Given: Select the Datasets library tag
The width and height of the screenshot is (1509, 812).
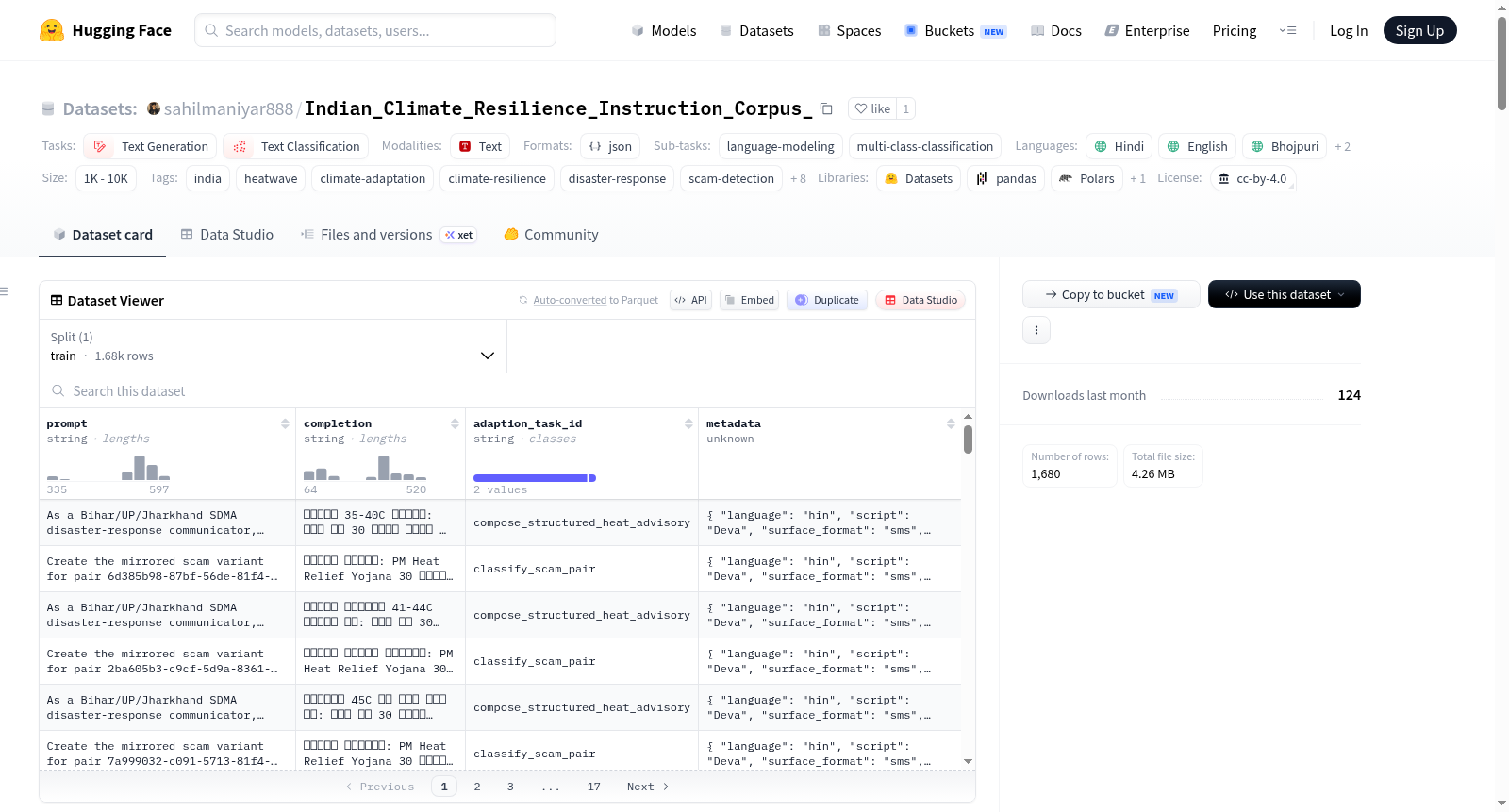Looking at the screenshot, I should pyautogui.click(x=919, y=178).
